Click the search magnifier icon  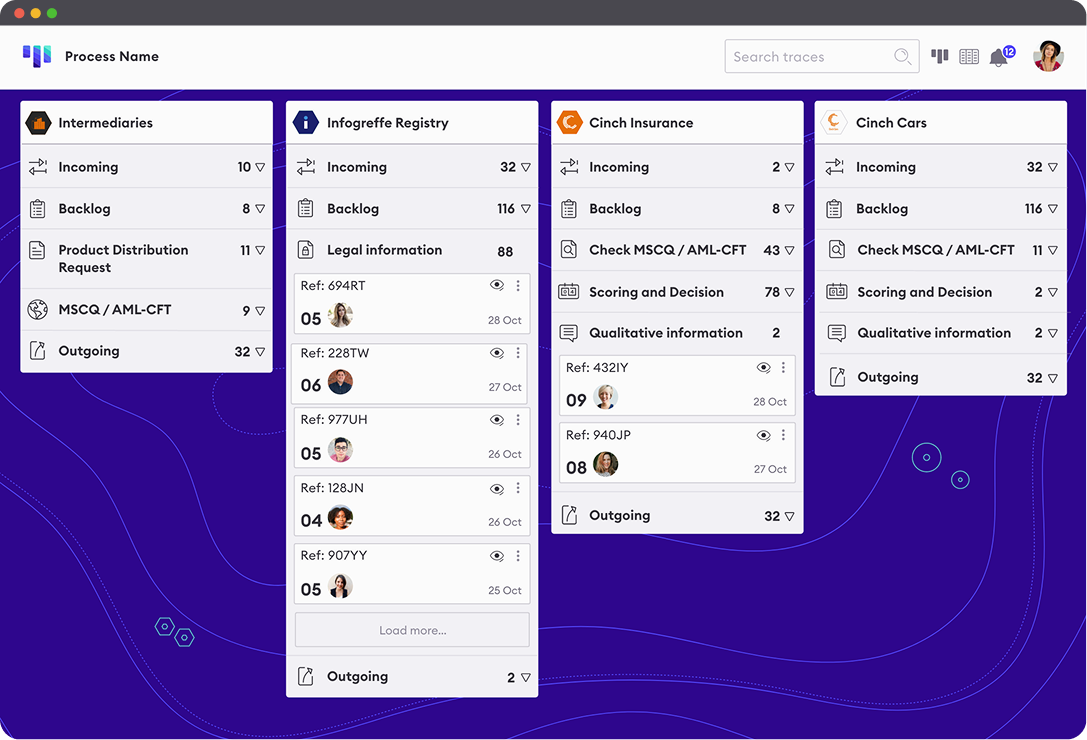(902, 56)
